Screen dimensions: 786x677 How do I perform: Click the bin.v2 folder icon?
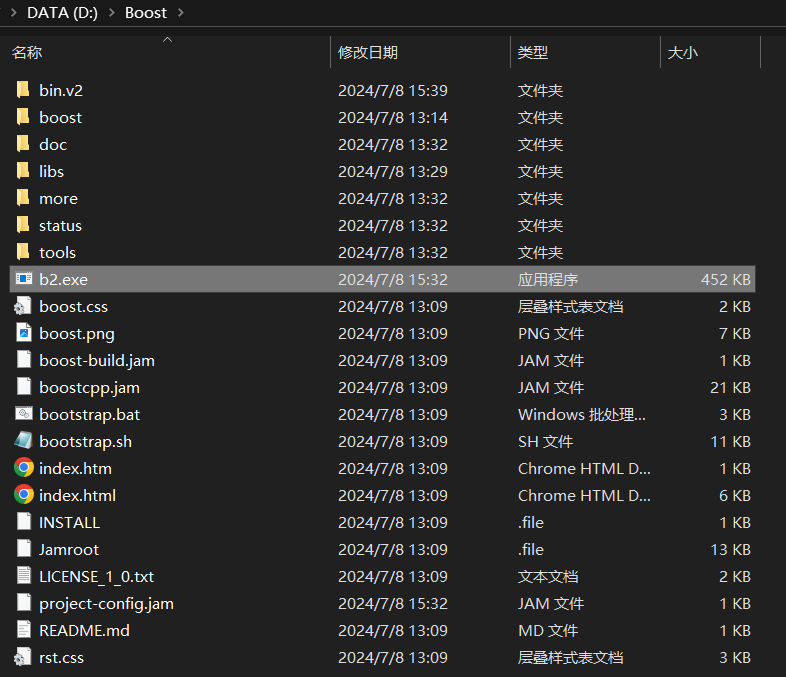pos(23,90)
